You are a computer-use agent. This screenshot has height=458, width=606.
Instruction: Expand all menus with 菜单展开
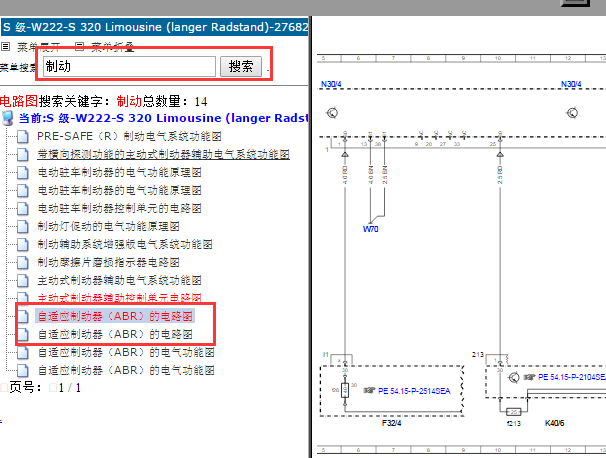(38, 48)
